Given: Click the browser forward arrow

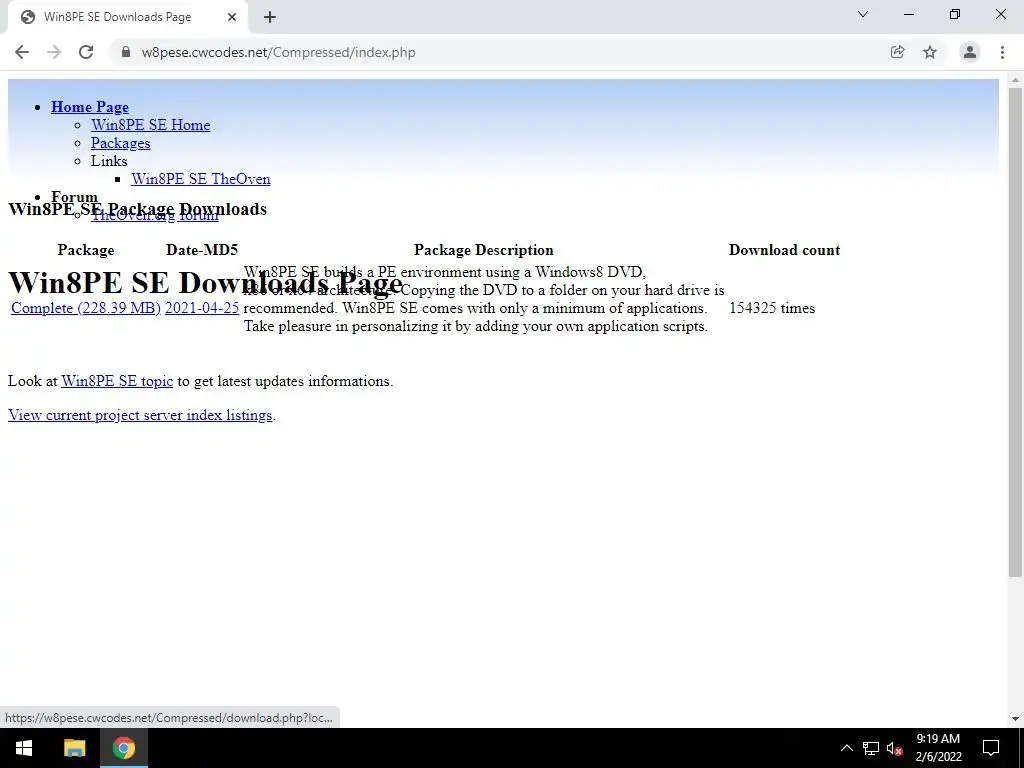Looking at the screenshot, I should click(x=54, y=52).
